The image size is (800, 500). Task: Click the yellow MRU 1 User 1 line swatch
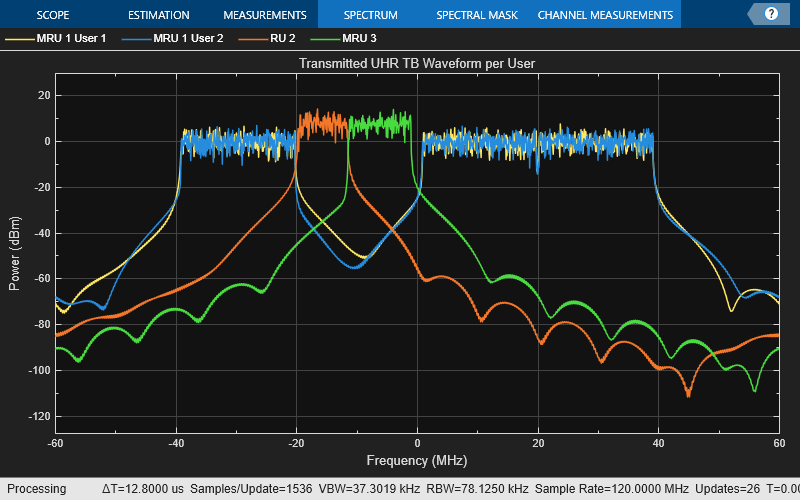coord(17,39)
